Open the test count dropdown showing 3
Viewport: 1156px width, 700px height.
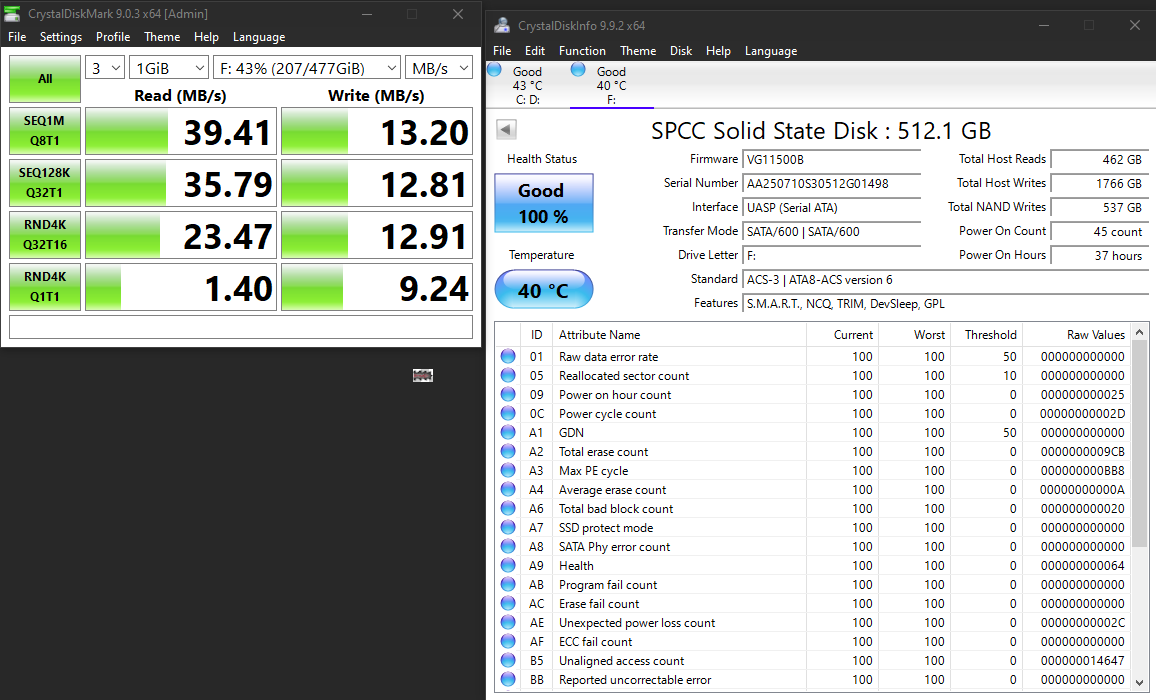pyautogui.click(x=105, y=68)
